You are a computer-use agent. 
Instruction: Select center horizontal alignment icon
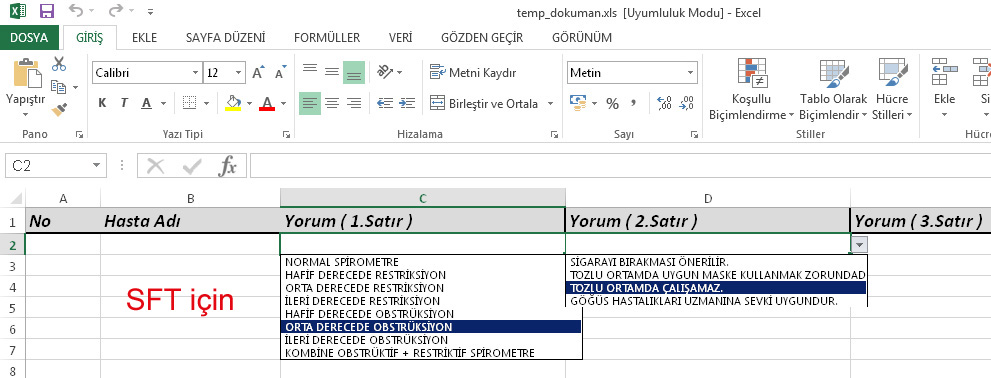332,103
